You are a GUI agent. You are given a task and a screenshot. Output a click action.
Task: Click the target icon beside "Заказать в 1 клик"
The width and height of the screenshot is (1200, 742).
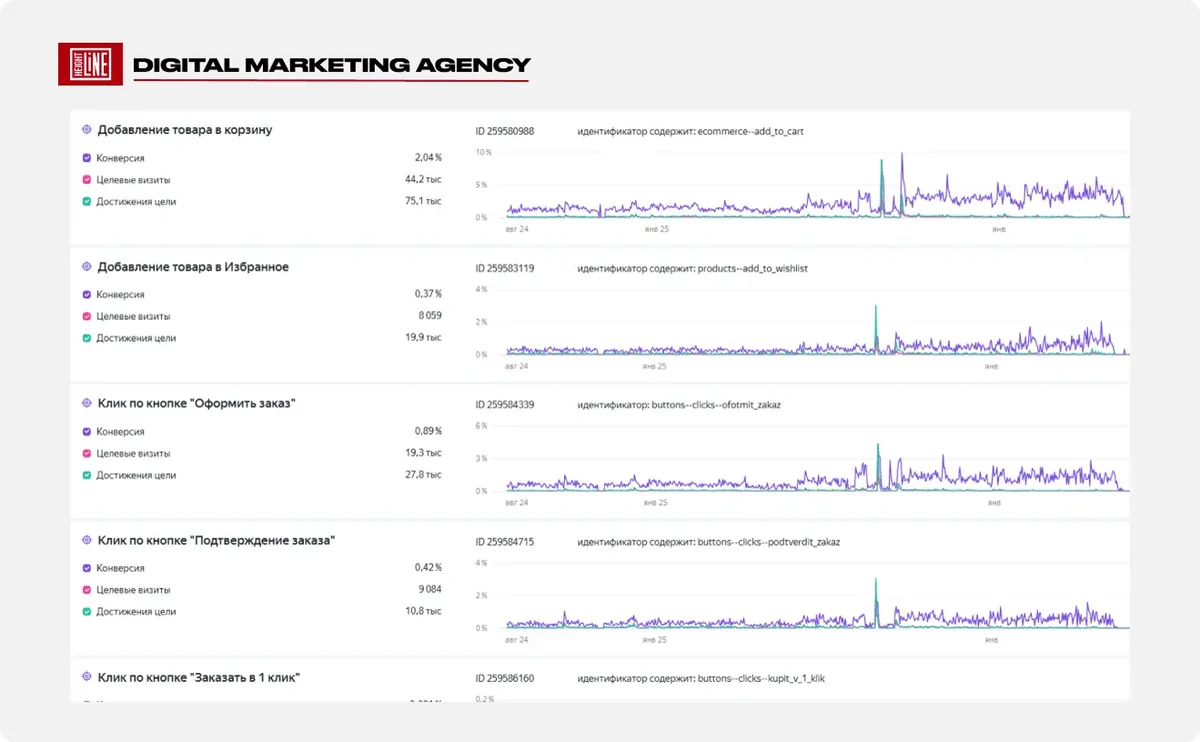point(87,677)
